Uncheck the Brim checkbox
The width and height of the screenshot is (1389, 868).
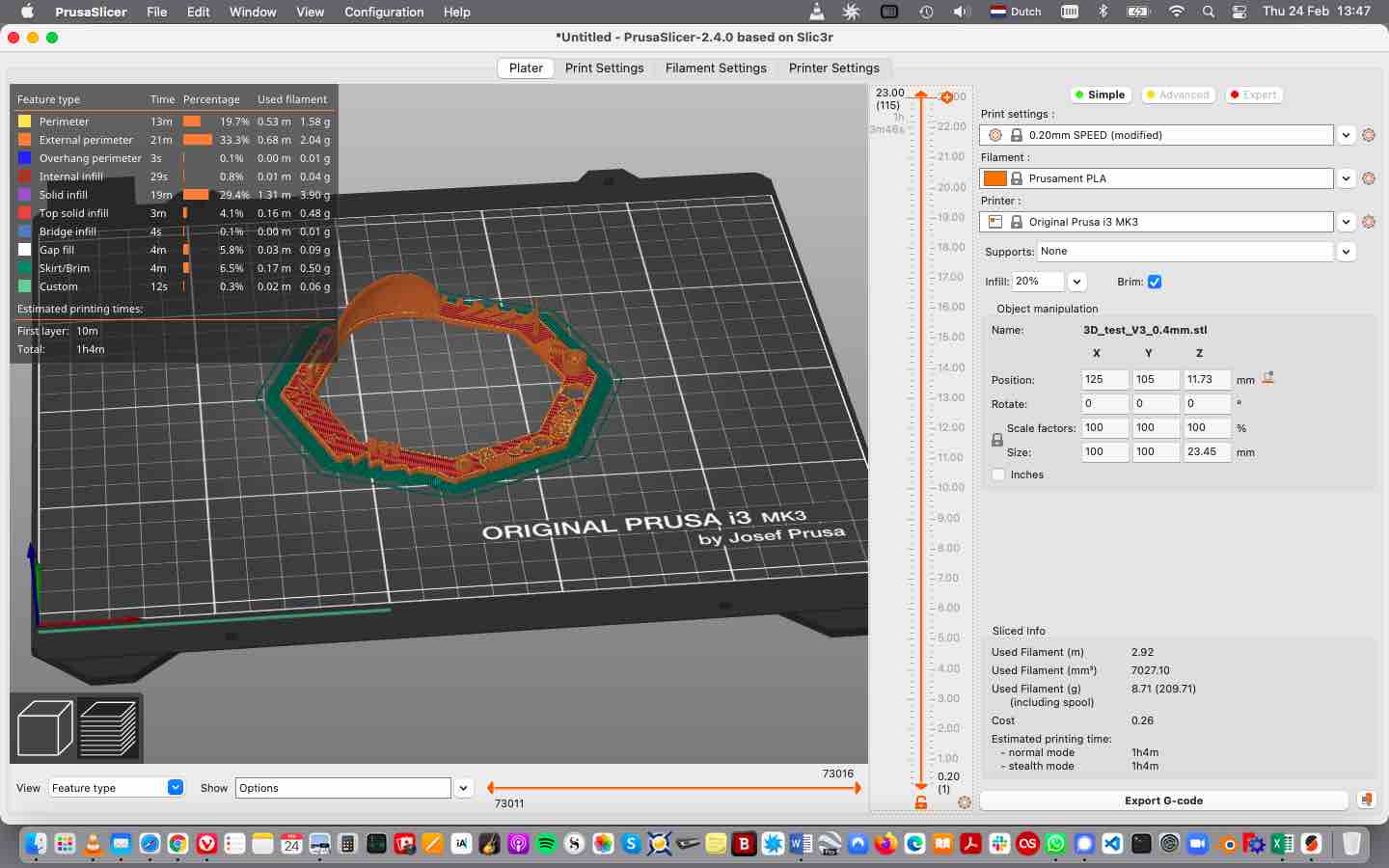1155,282
